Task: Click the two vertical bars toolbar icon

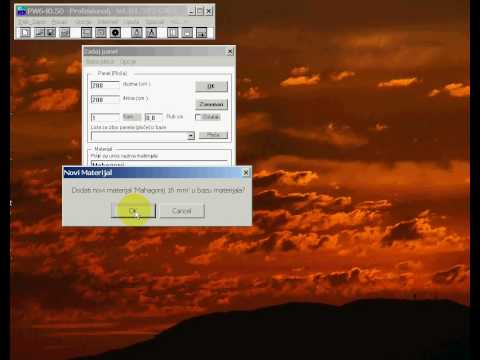Action: coord(172,33)
